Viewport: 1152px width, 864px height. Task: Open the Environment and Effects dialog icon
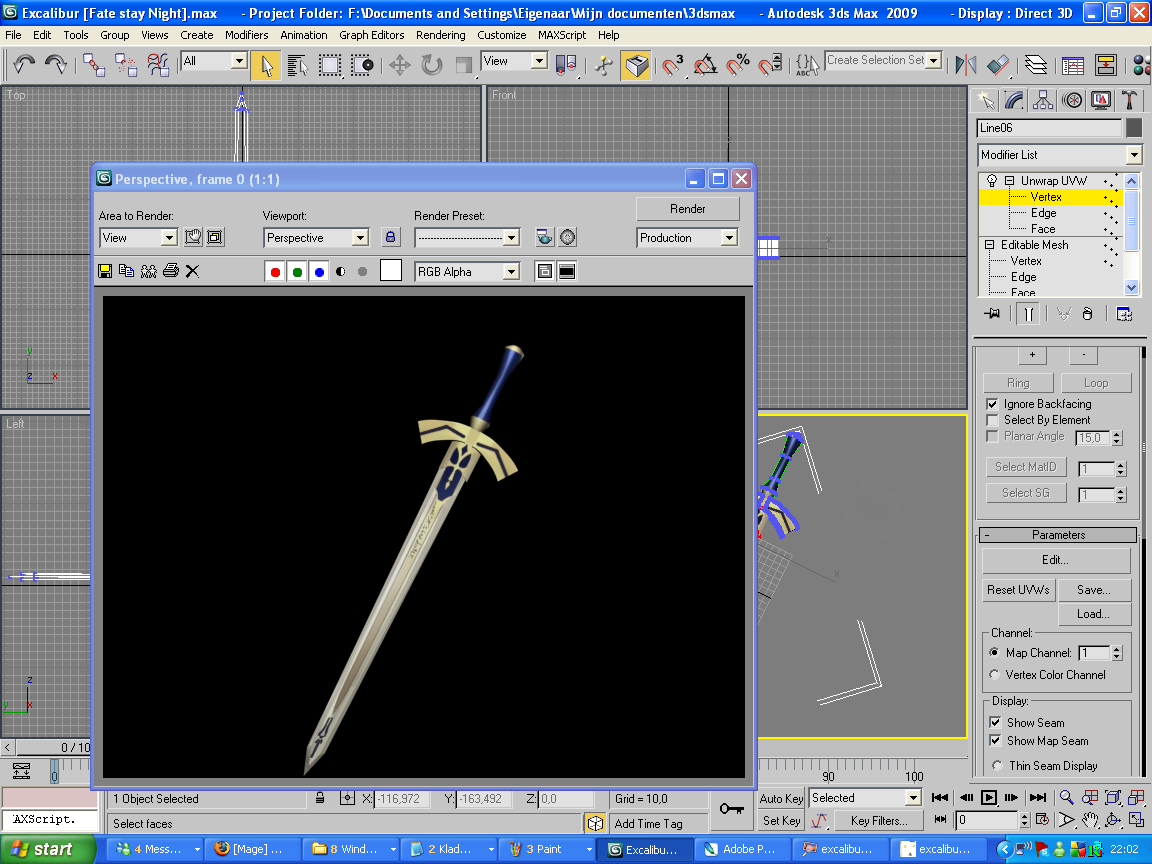568,237
